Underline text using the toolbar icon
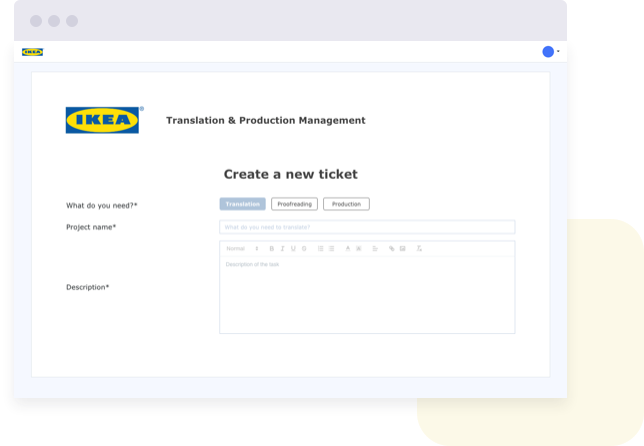Screen dimensions: 644x446 (293, 248)
